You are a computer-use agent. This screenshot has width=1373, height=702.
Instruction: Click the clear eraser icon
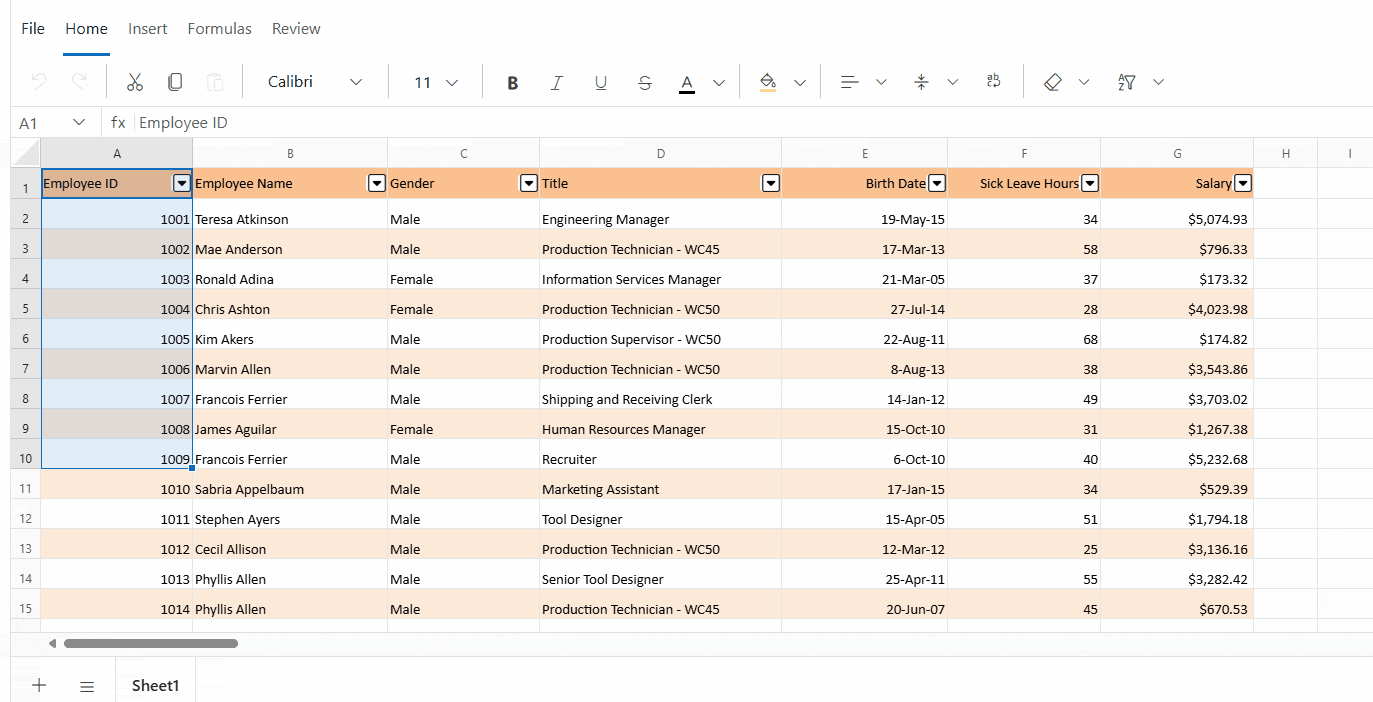pos(1052,82)
